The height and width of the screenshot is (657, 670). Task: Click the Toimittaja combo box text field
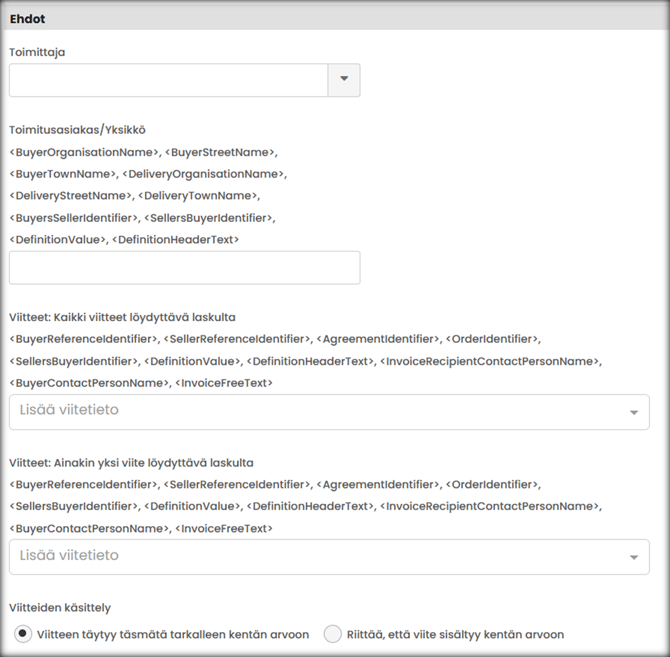[x=168, y=80]
